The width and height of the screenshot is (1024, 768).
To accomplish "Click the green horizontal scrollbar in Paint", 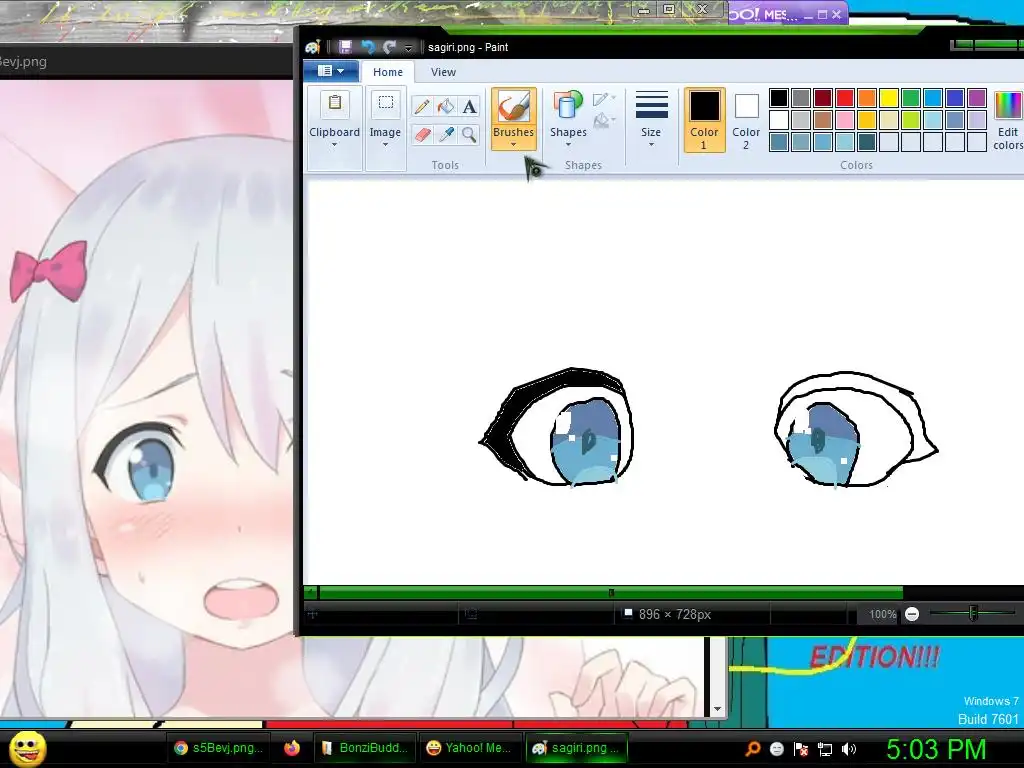I will click(x=611, y=593).
